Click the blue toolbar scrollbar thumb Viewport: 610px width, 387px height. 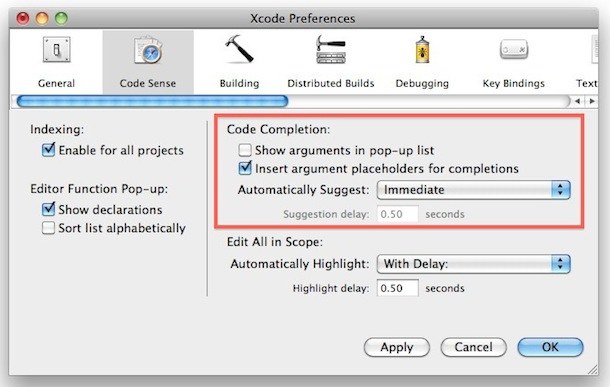point(152,102)
